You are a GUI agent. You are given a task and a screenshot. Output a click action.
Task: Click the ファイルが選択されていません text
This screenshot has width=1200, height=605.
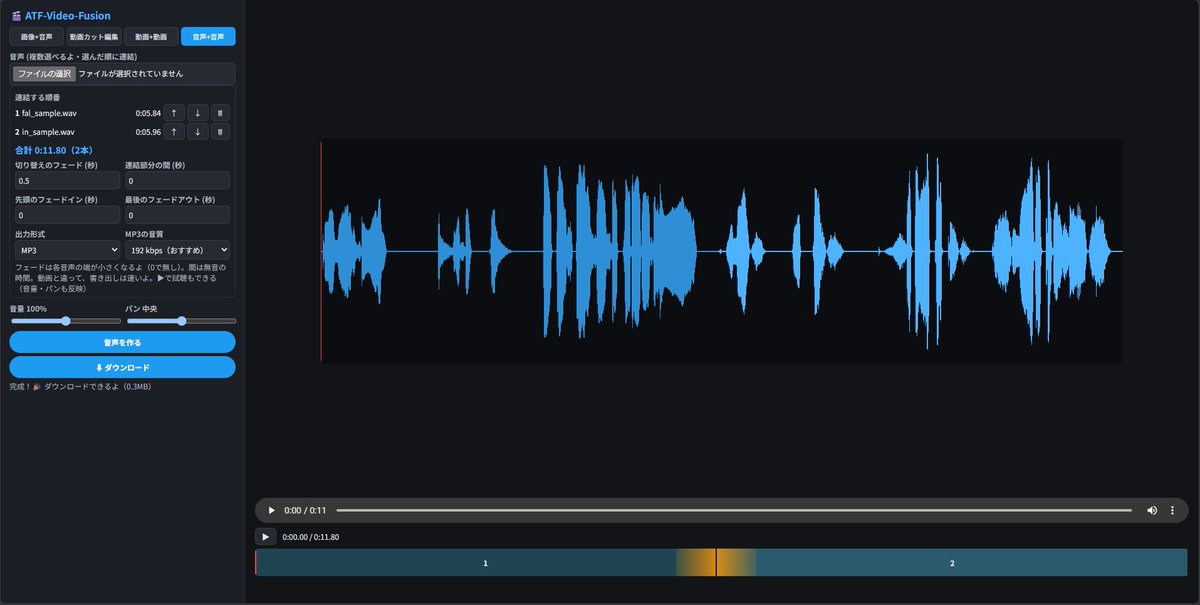click(131, 74)
